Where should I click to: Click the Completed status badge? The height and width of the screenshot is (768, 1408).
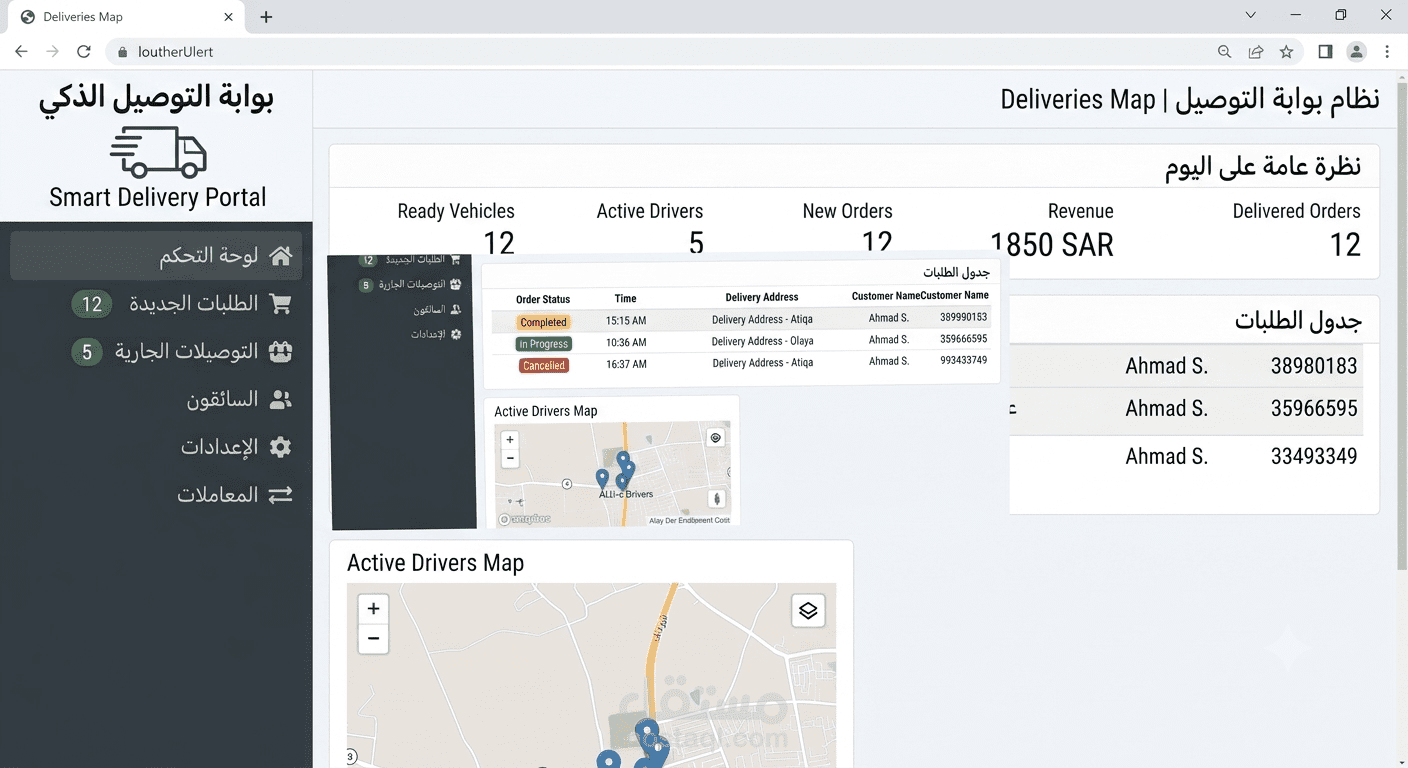coord(544,322)
